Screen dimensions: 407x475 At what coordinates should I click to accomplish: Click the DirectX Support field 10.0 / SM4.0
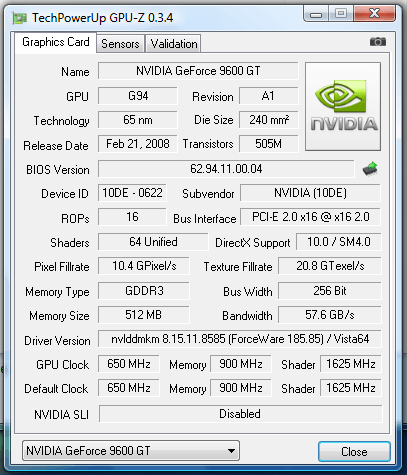pyautogui.click(x=339, y=242)
